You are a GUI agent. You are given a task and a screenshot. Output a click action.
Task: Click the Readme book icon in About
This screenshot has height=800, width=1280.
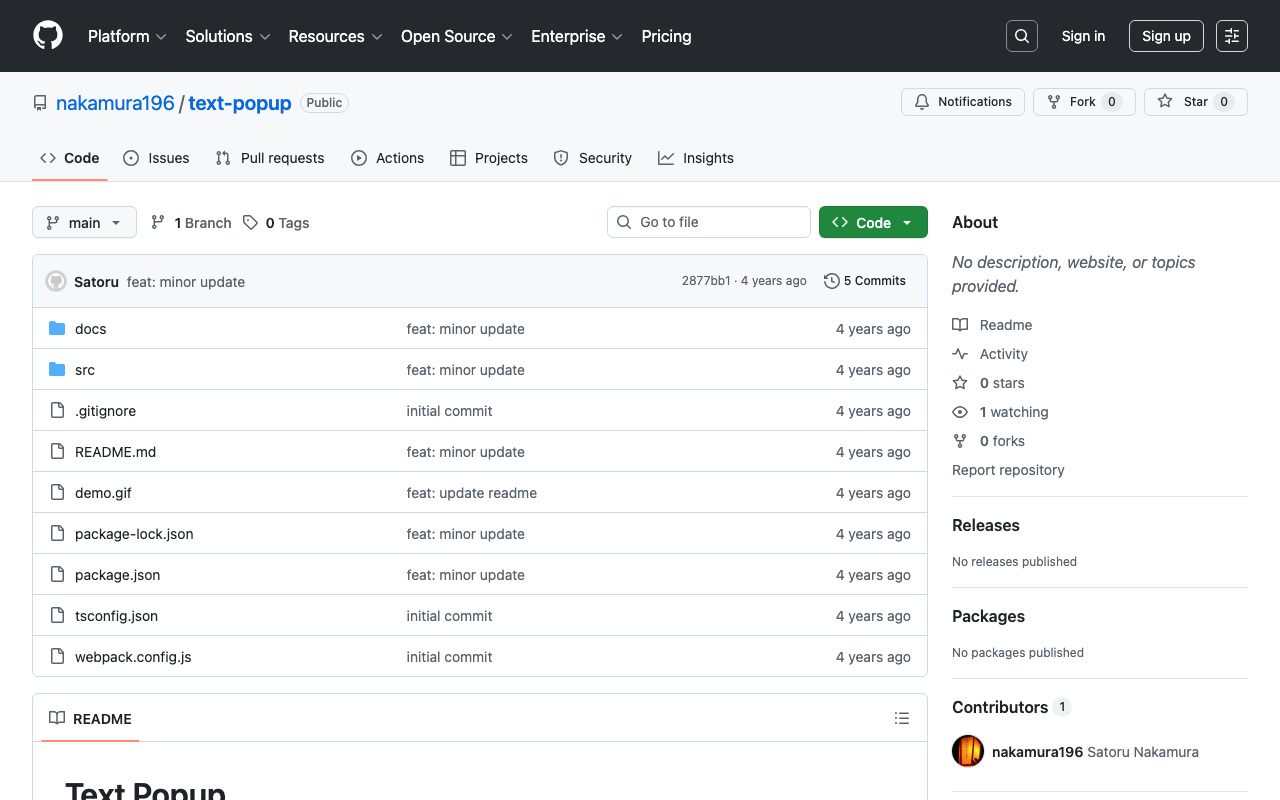click(x=959, y=324)
